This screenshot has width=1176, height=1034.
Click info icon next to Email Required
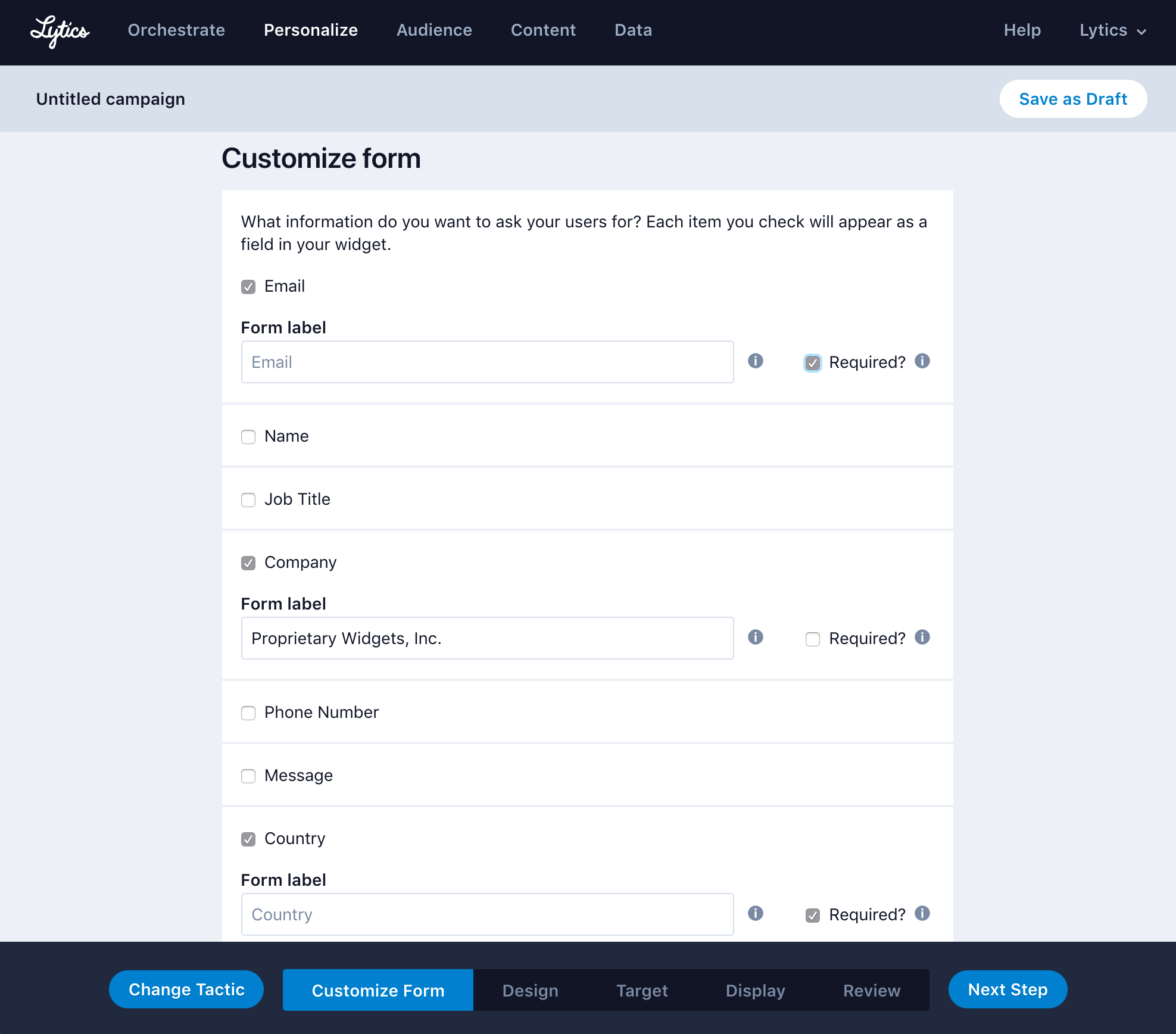pos(922,361)
